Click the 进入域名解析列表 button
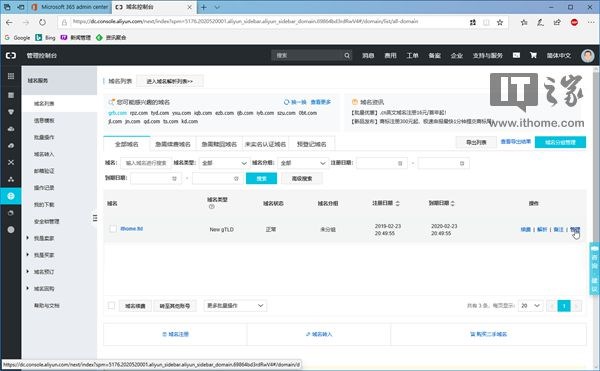Screen dimensions: 600x371 170,81
